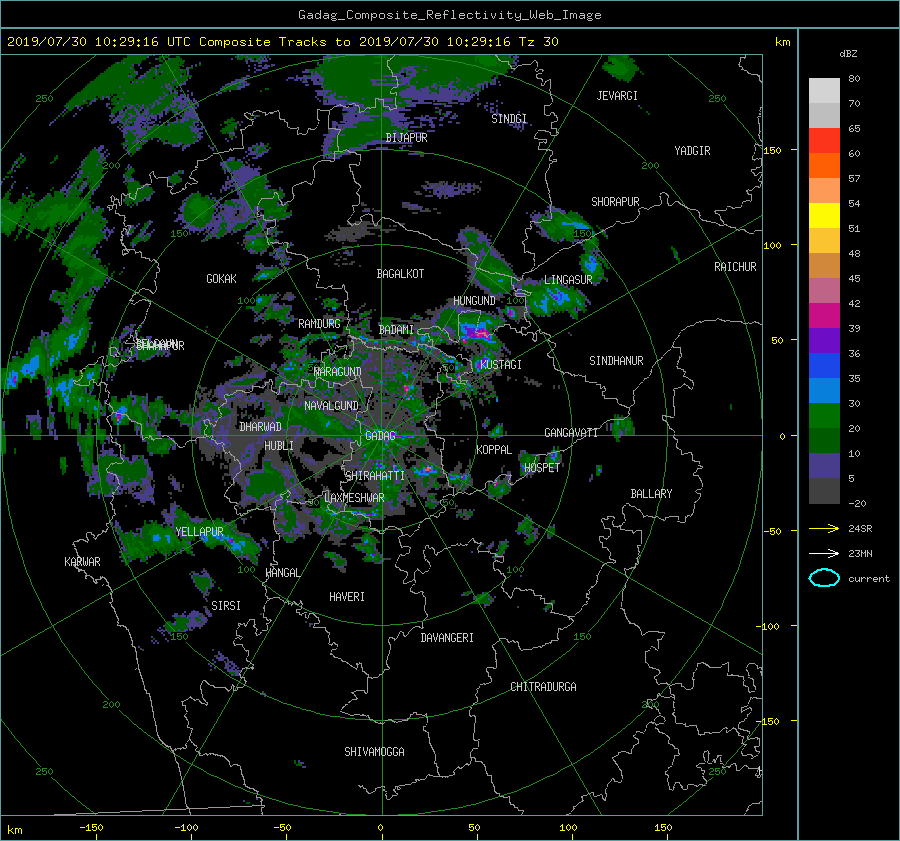Select the YELLAPUR label
This screenshot has width=900, height=841.
click(x=199, y=532)
